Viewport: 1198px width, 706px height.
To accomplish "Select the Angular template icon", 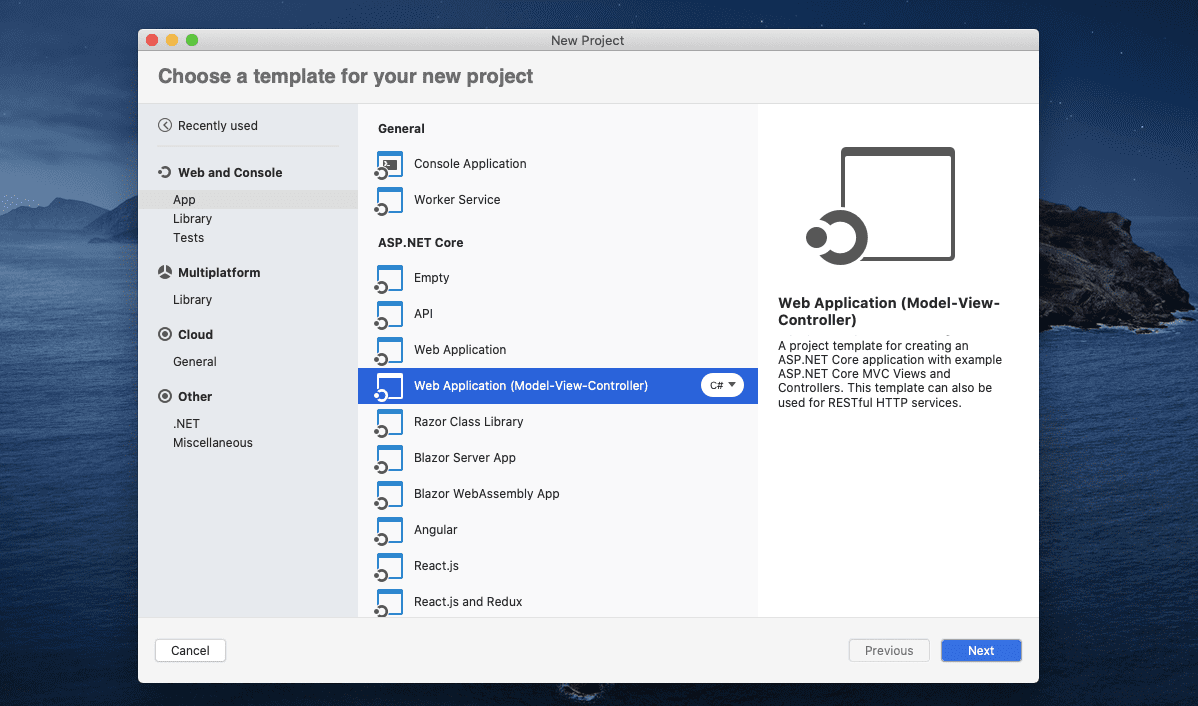I will tap(389, 530).
